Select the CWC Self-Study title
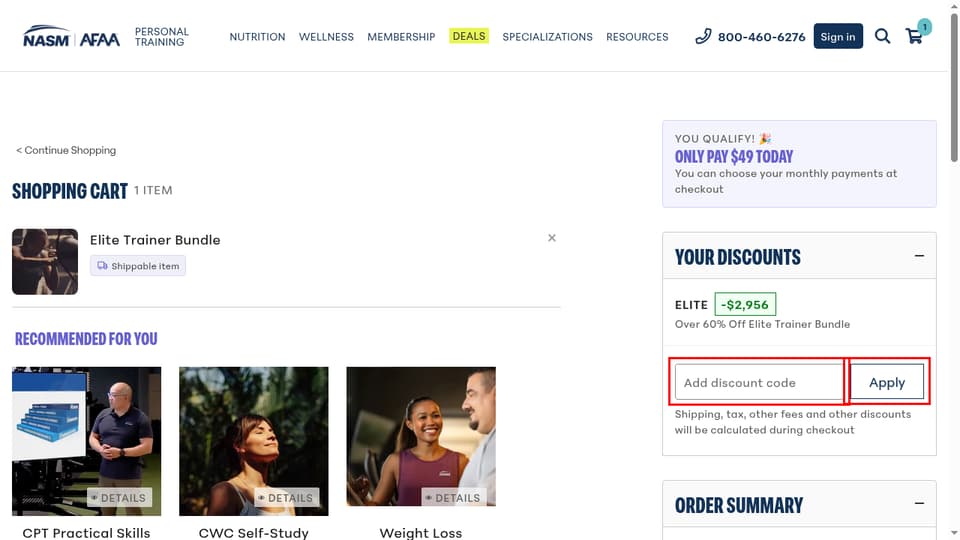Screen dimensions: 960x540 point(253,533)
